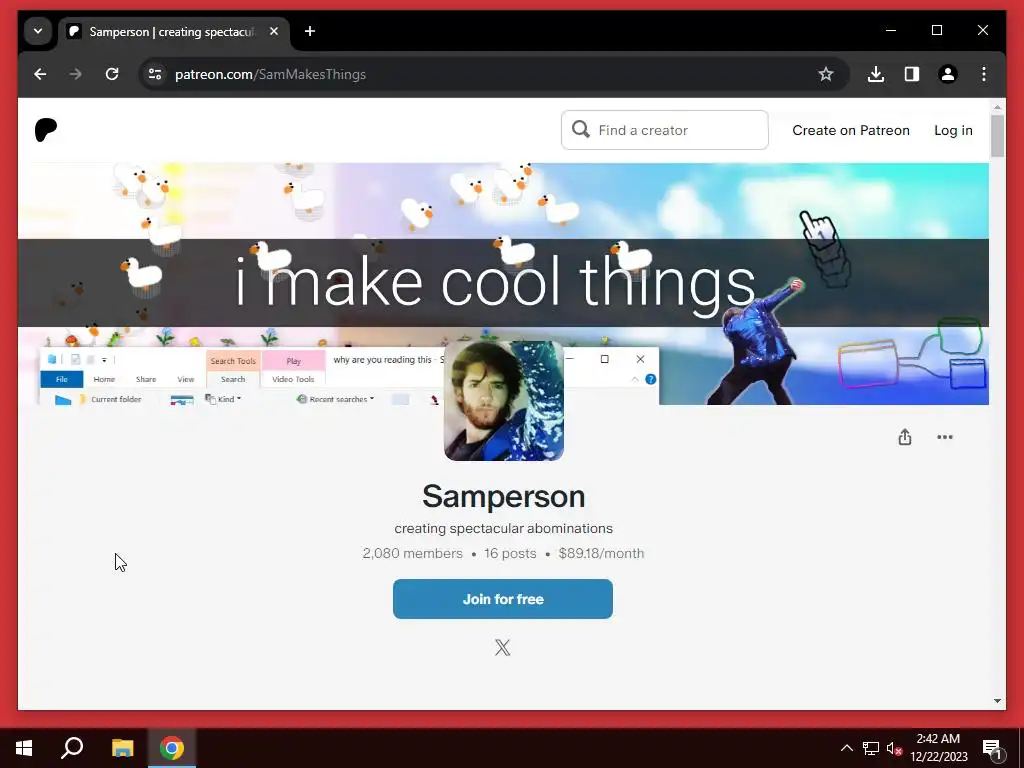Click the '$89.18/month' text
Image resolution: width=1024 pixels, height=768 pixels.
coord(601,553)
